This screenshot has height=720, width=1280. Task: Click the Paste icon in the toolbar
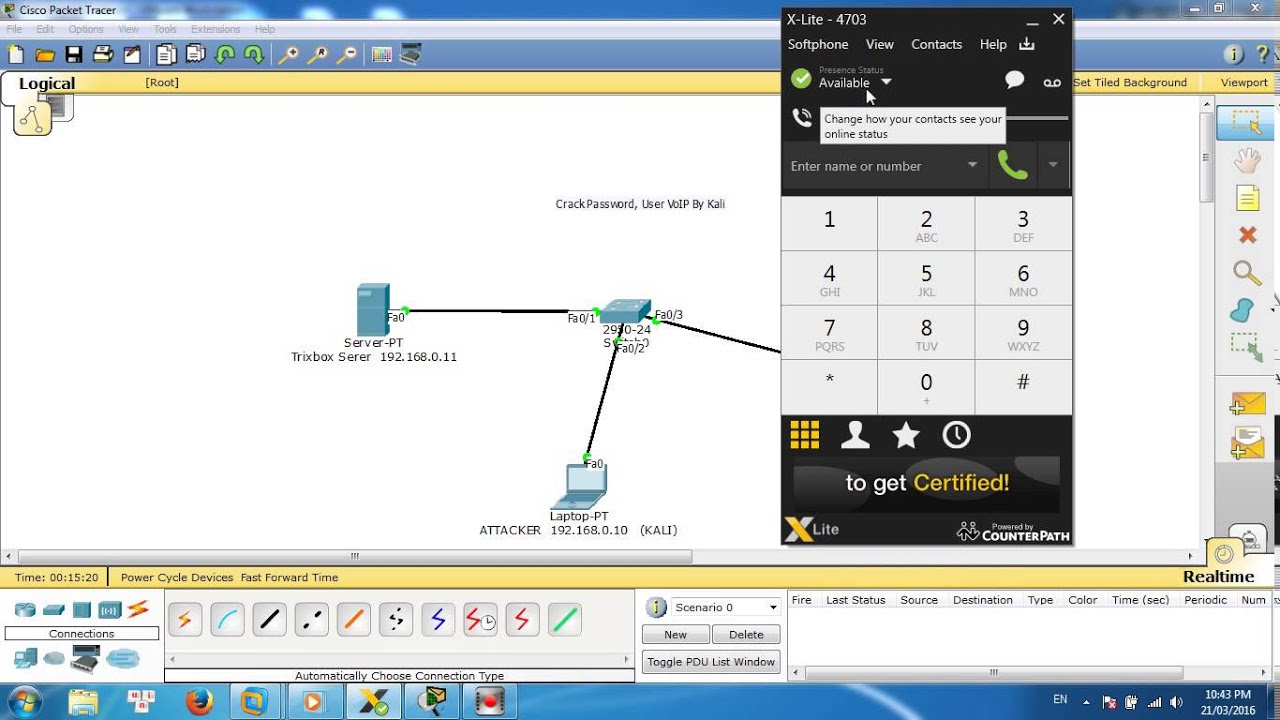coord(196,55)
